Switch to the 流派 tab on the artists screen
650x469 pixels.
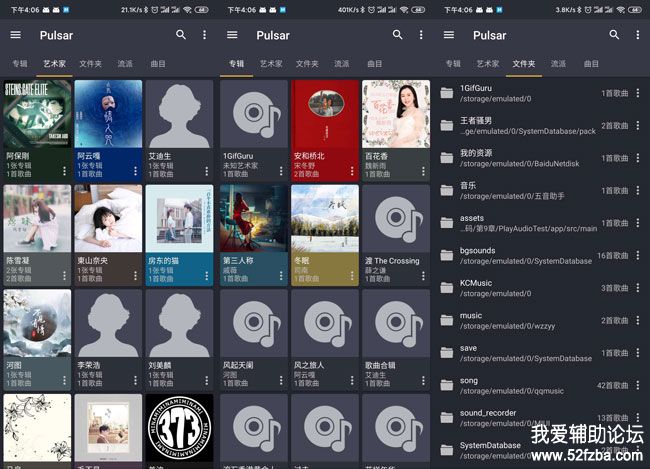point(125,64)
